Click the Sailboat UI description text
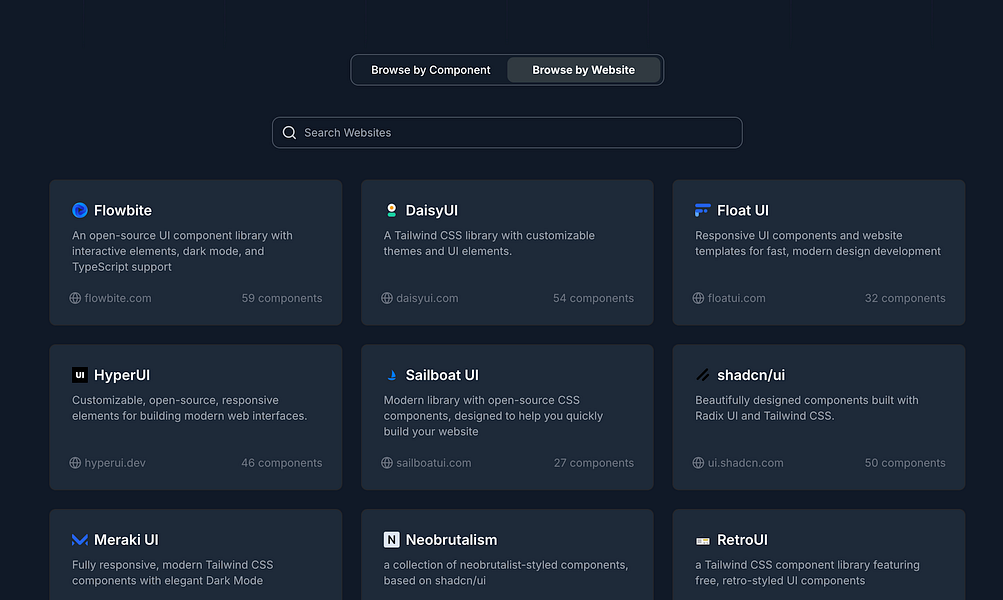 click(x=493, y=416)
